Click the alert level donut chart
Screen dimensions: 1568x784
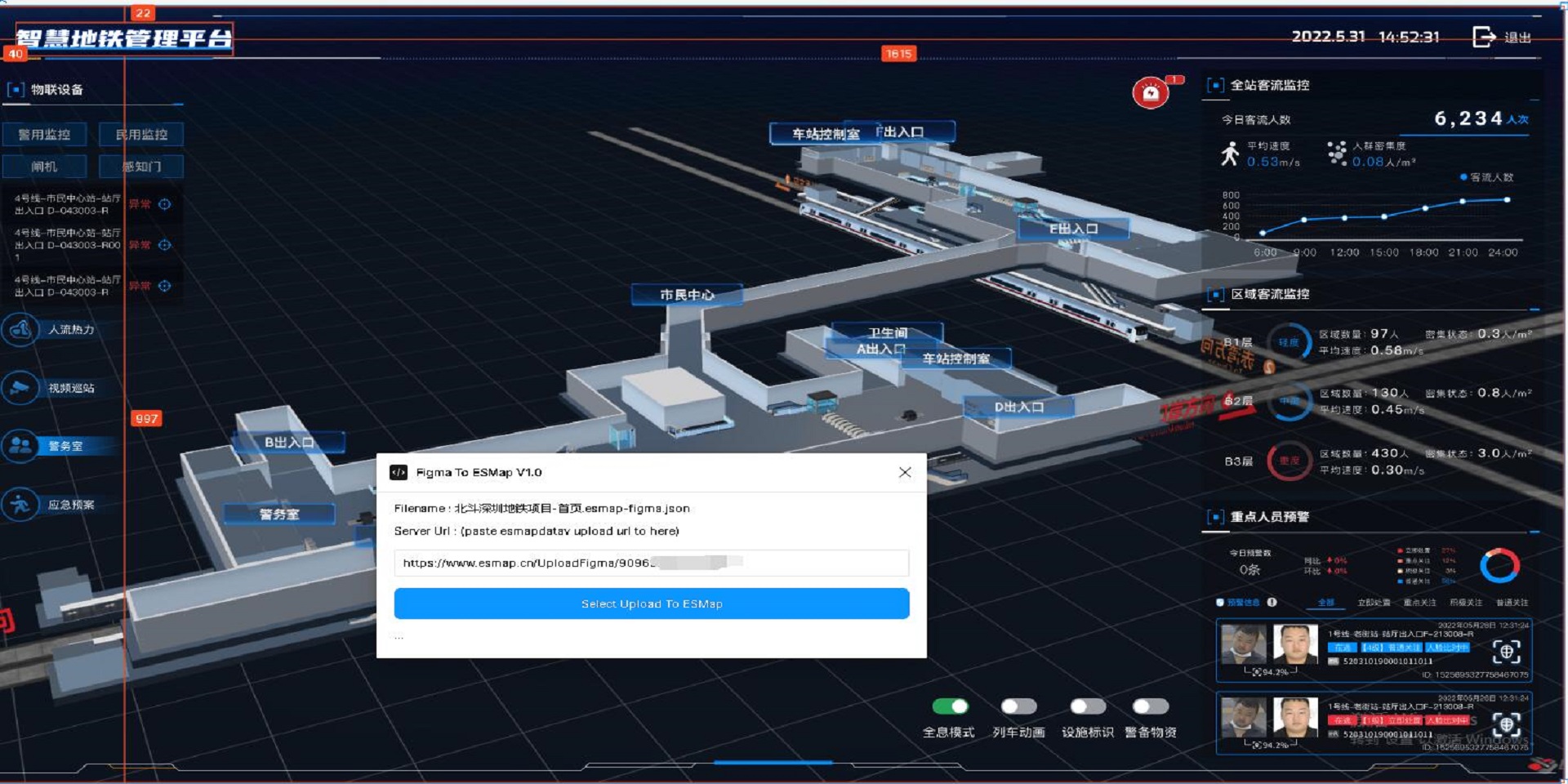tap(1499, 565)
